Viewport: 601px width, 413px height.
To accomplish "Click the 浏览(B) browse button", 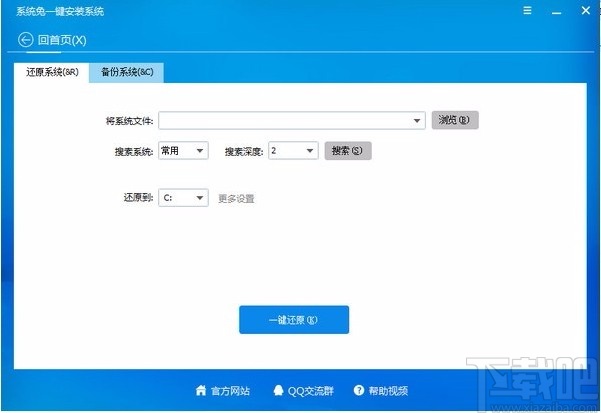I will pos(455,120).
